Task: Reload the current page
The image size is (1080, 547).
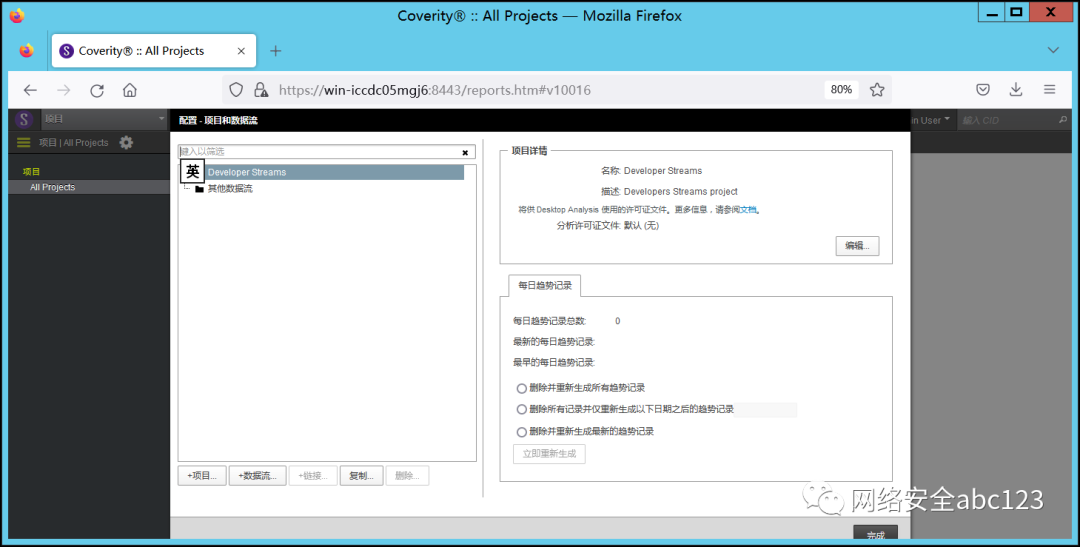Action: [97, 90]
